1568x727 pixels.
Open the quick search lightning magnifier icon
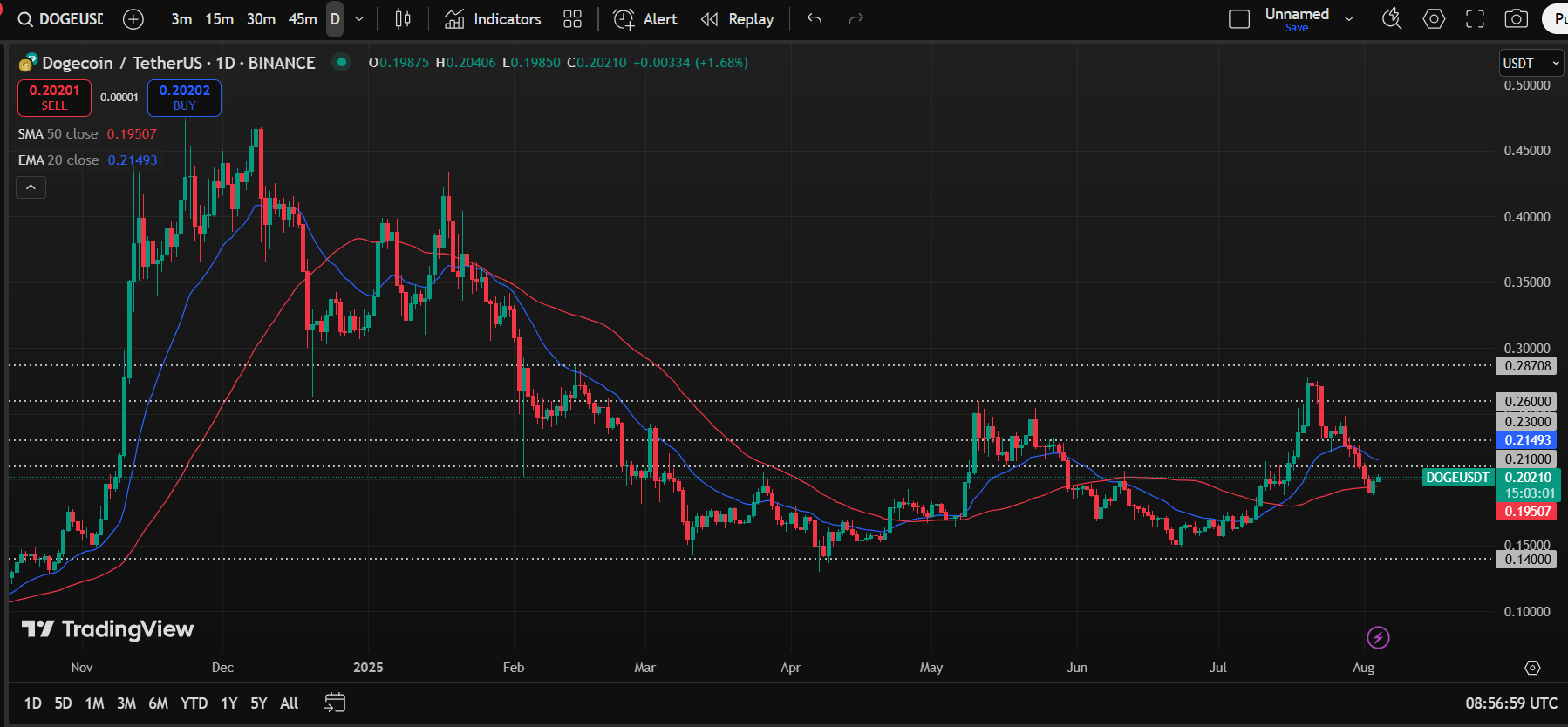pos(1392,19)
